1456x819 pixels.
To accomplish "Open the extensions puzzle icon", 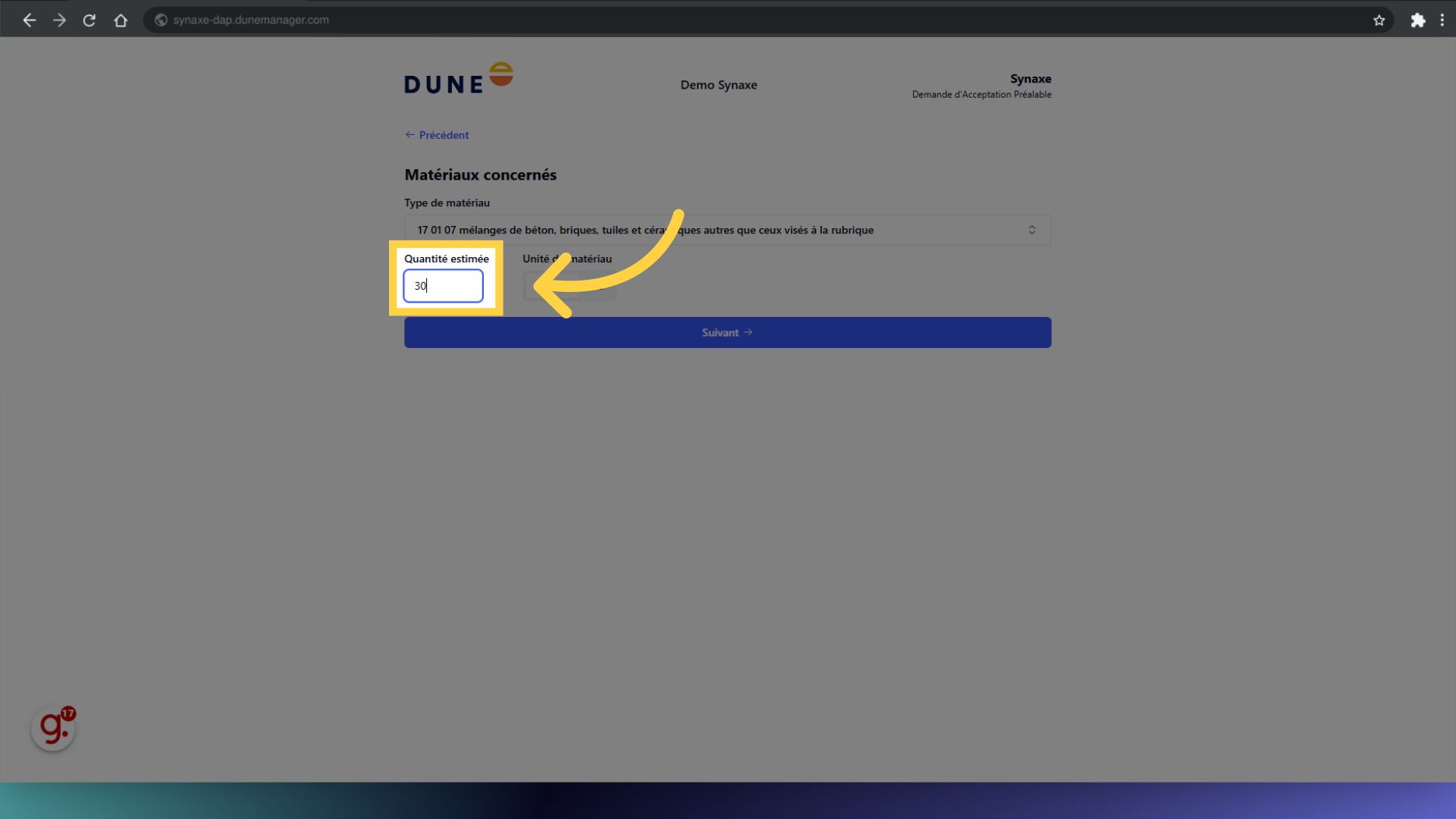I will coord(1417,20).
